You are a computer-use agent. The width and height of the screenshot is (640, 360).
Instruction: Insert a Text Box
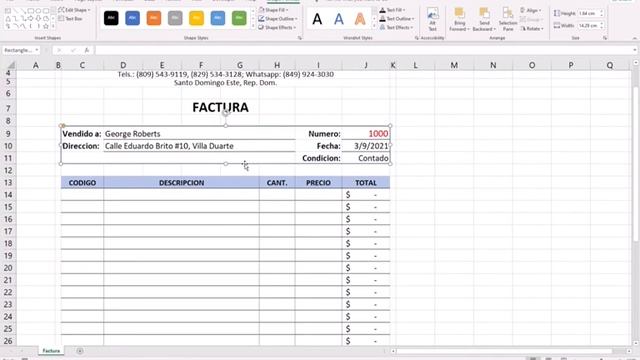click(70, 18)
